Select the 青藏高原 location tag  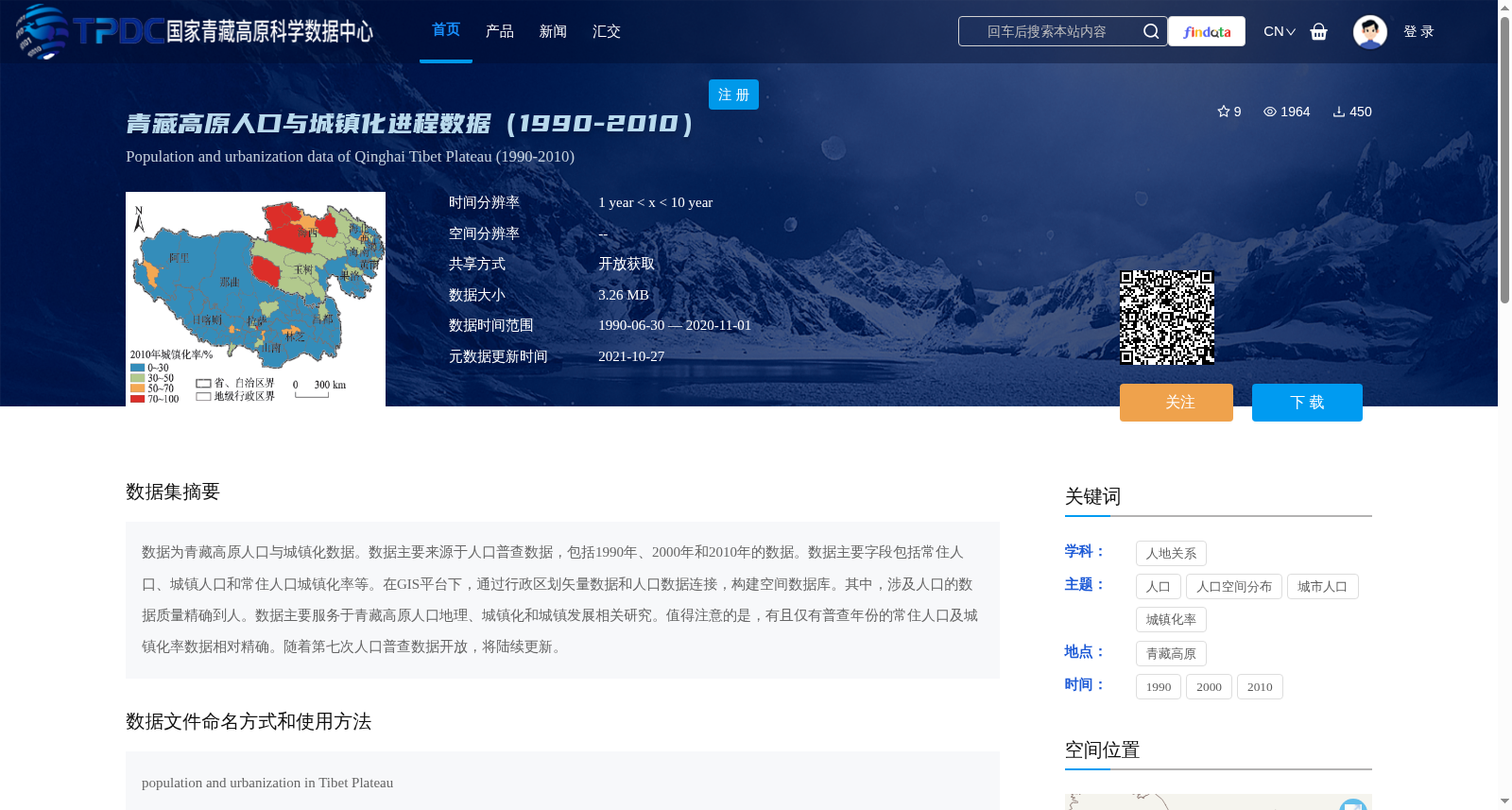(x=1171, y=654)
